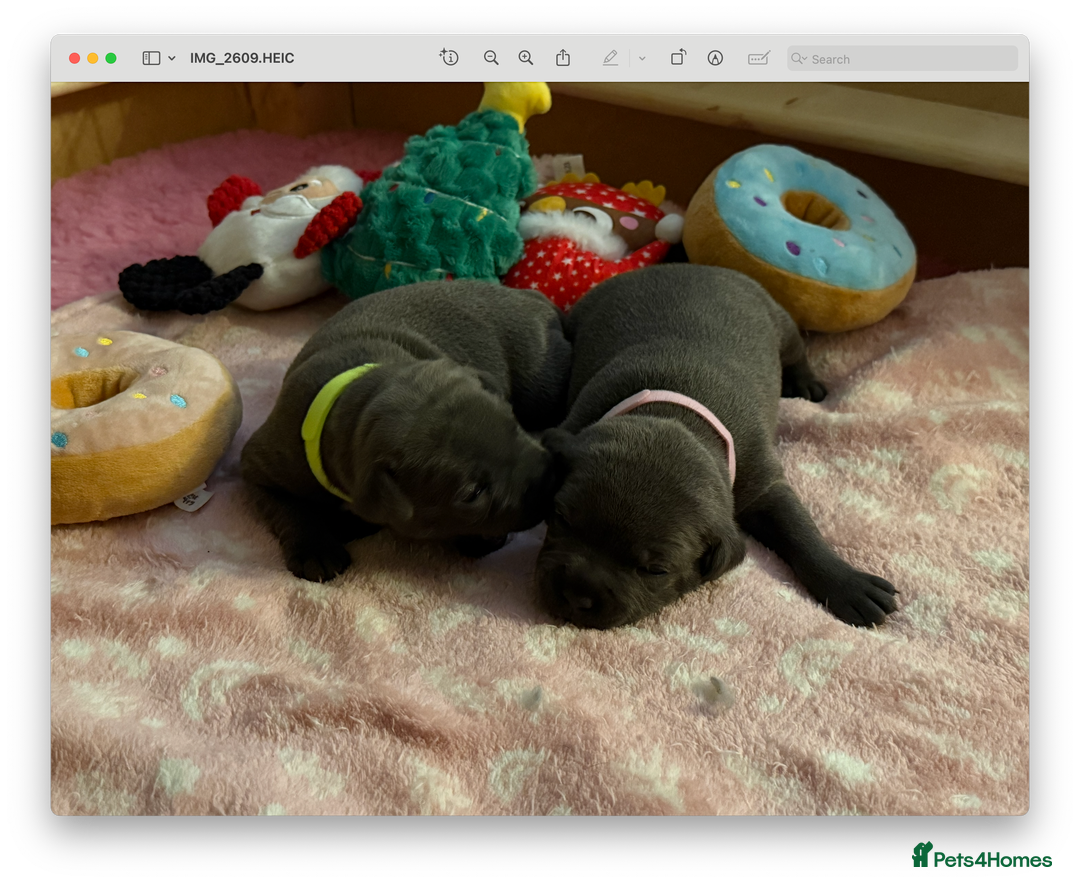Viewport: 1080px width, 883px height.
Task: Expand the sidebar view options chevron
Action: coord(170,58)
